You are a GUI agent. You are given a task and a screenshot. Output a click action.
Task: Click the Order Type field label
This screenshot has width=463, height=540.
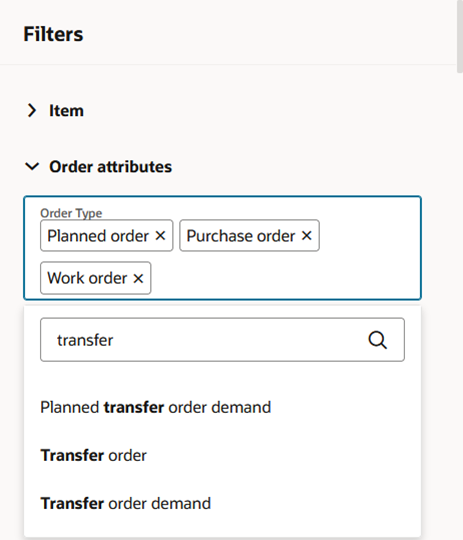pyautogui.click(x=71, y=213)
